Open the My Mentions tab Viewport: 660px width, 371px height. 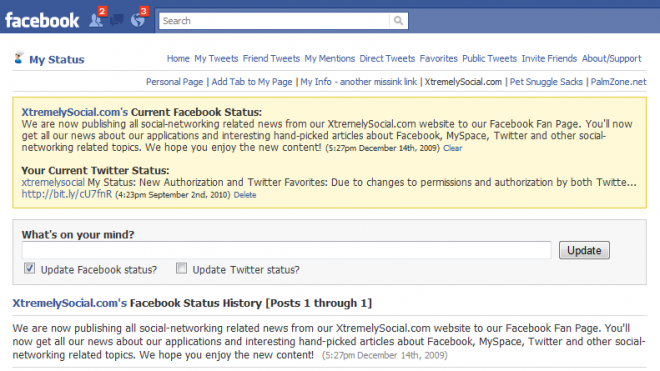(330, 59)
